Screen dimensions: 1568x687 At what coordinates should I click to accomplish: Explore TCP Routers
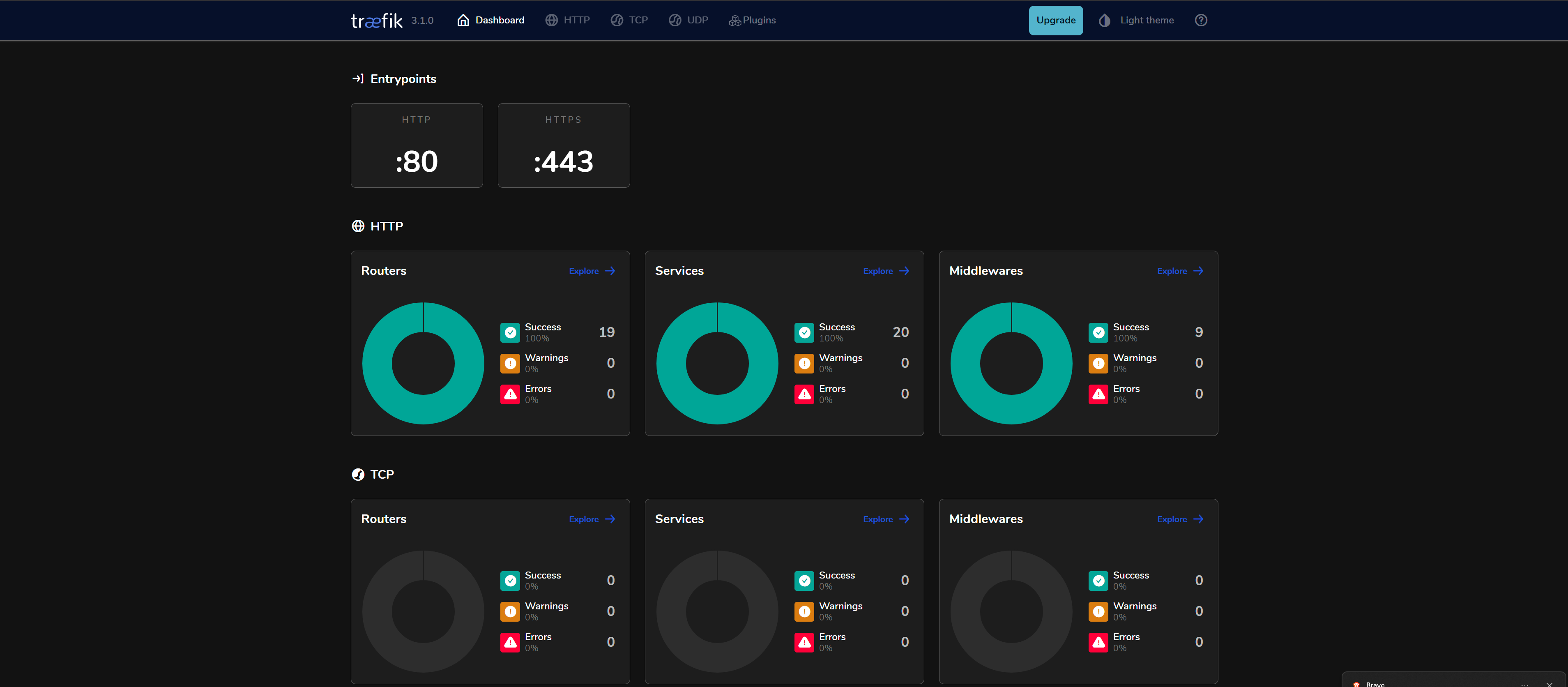click(592, 519)
